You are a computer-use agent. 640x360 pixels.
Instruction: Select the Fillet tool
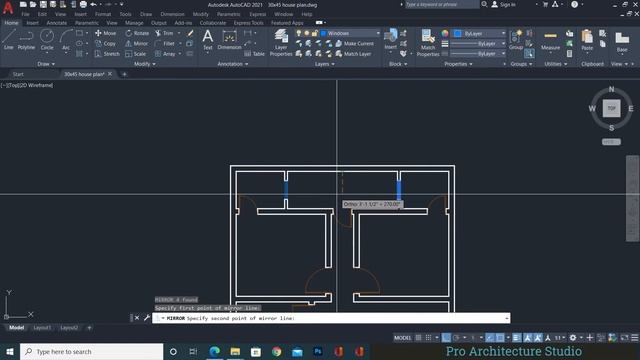[x=165, y=43]
